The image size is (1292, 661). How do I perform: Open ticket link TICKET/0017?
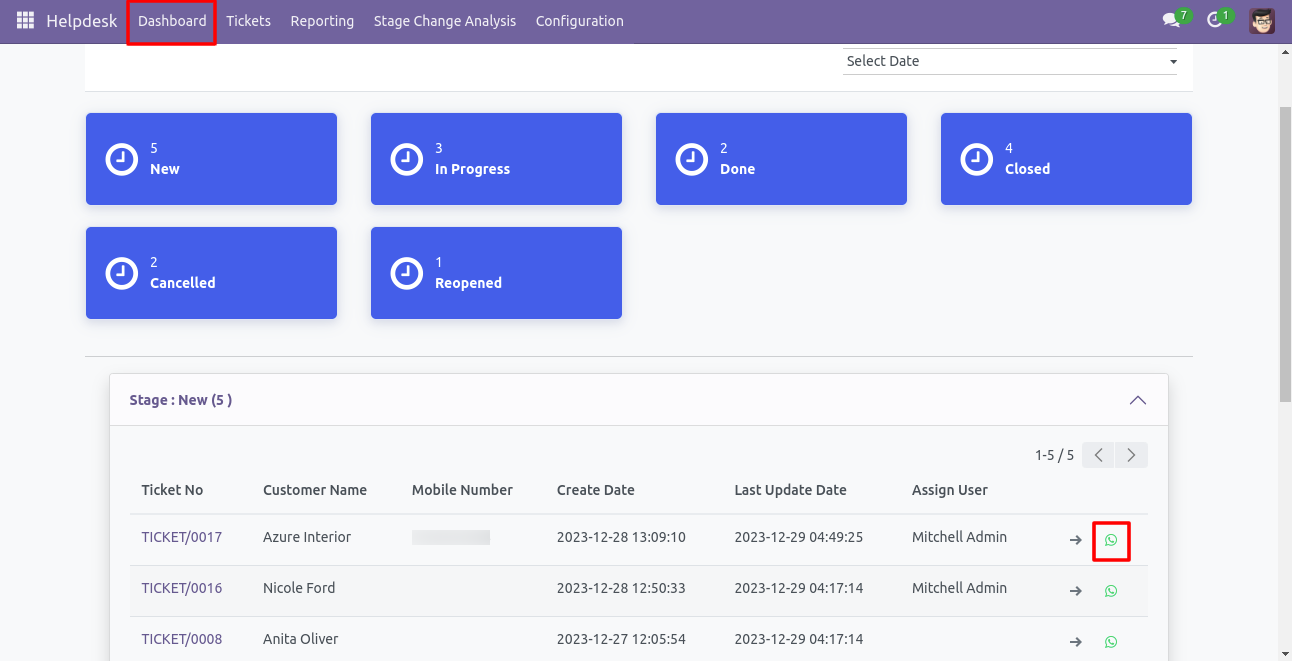point(182,537)
